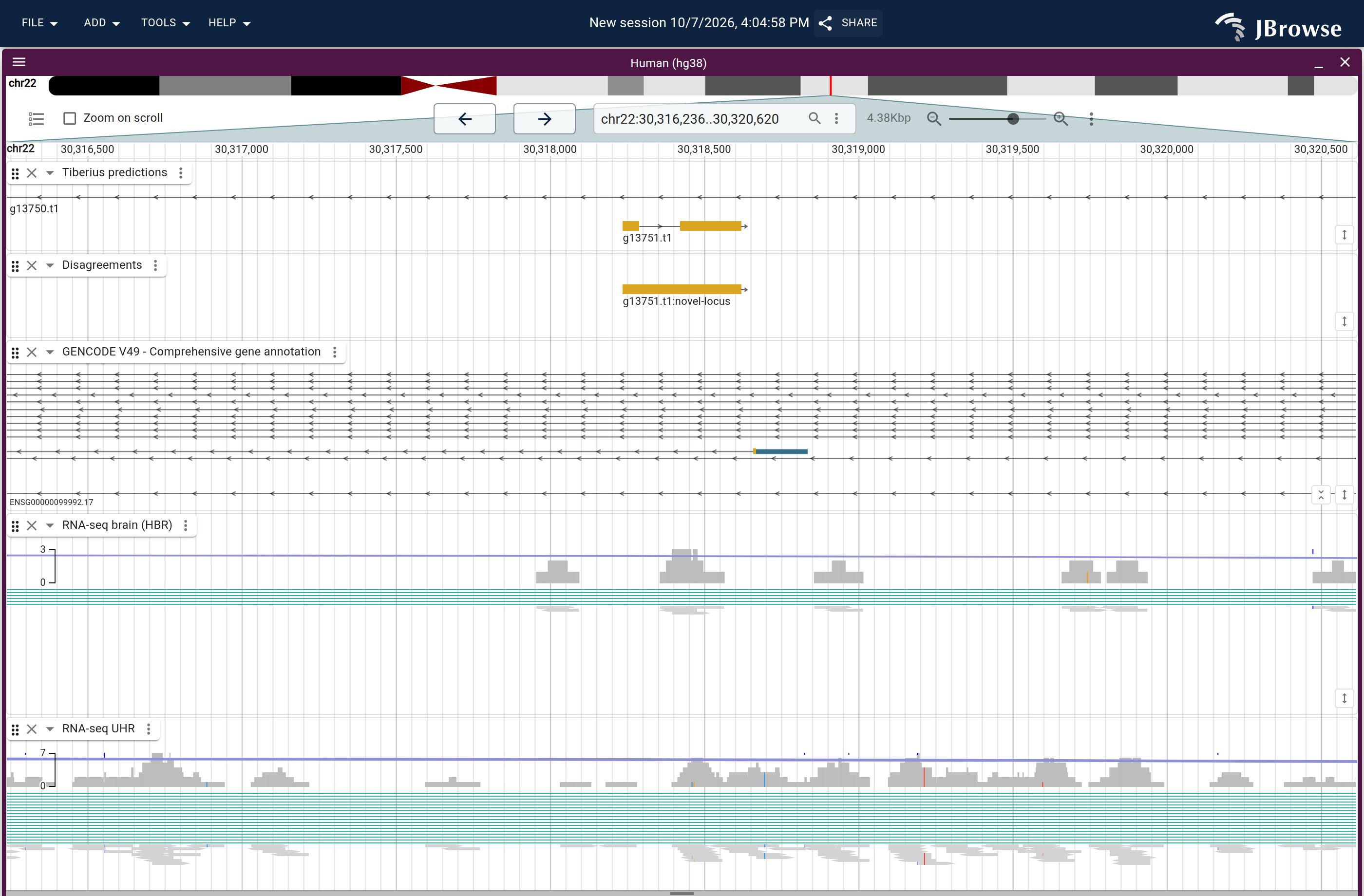The width and height of the screenshot is (1364, 896).
Task: Collapse the GENCODE V49 track
Action: [x=50, y=353]
